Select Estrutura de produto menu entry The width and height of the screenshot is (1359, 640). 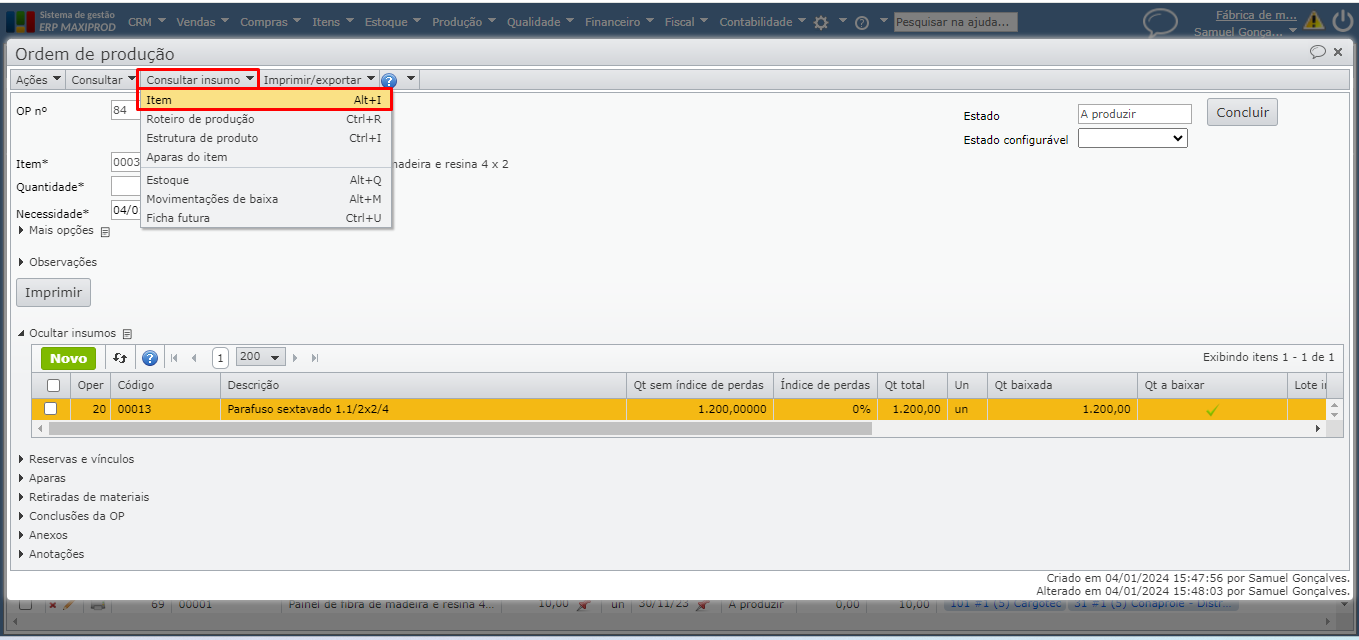click(265, 138)
